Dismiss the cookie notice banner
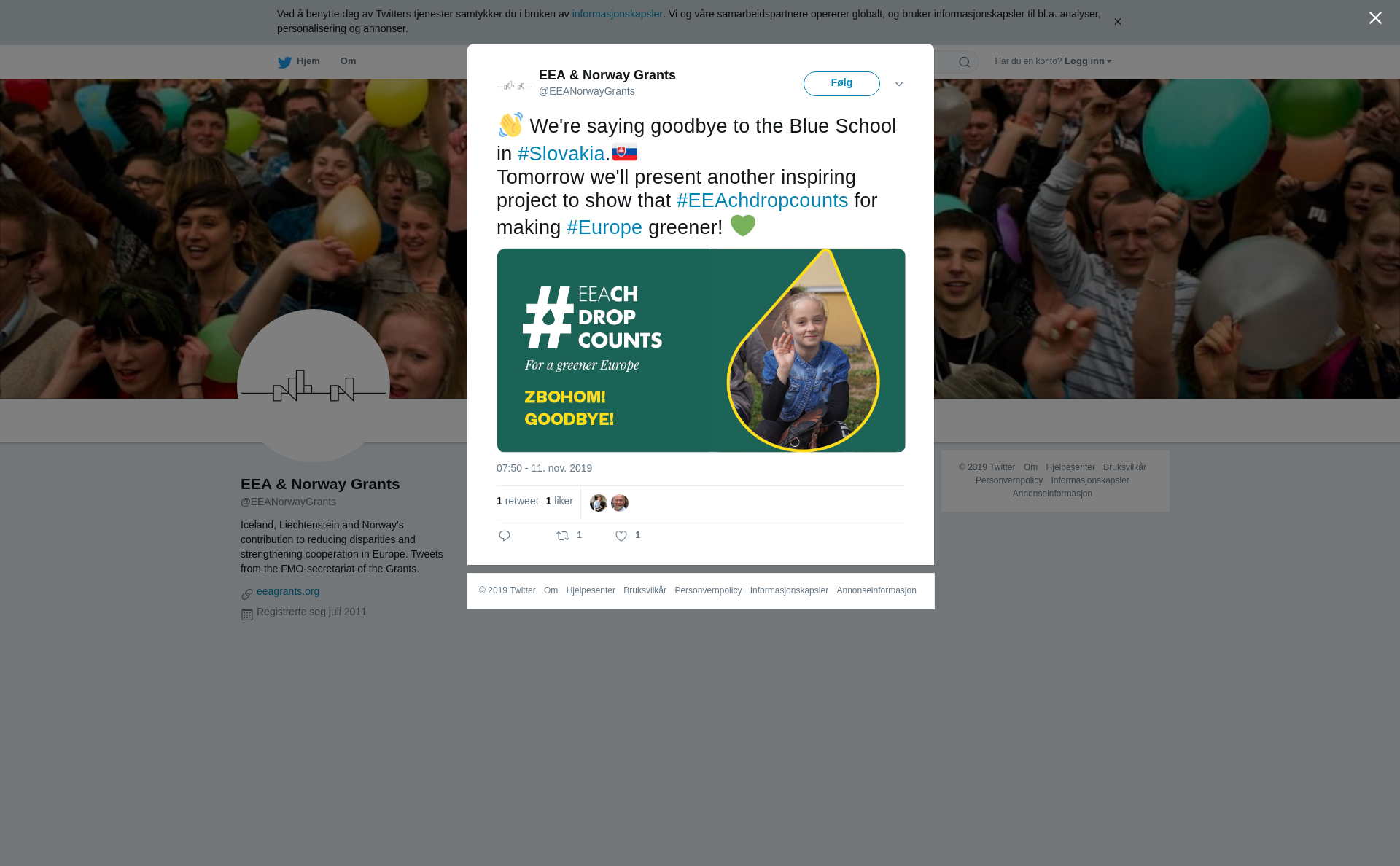This screenshot has width=1400, height=866. (x=1117, y=22)
